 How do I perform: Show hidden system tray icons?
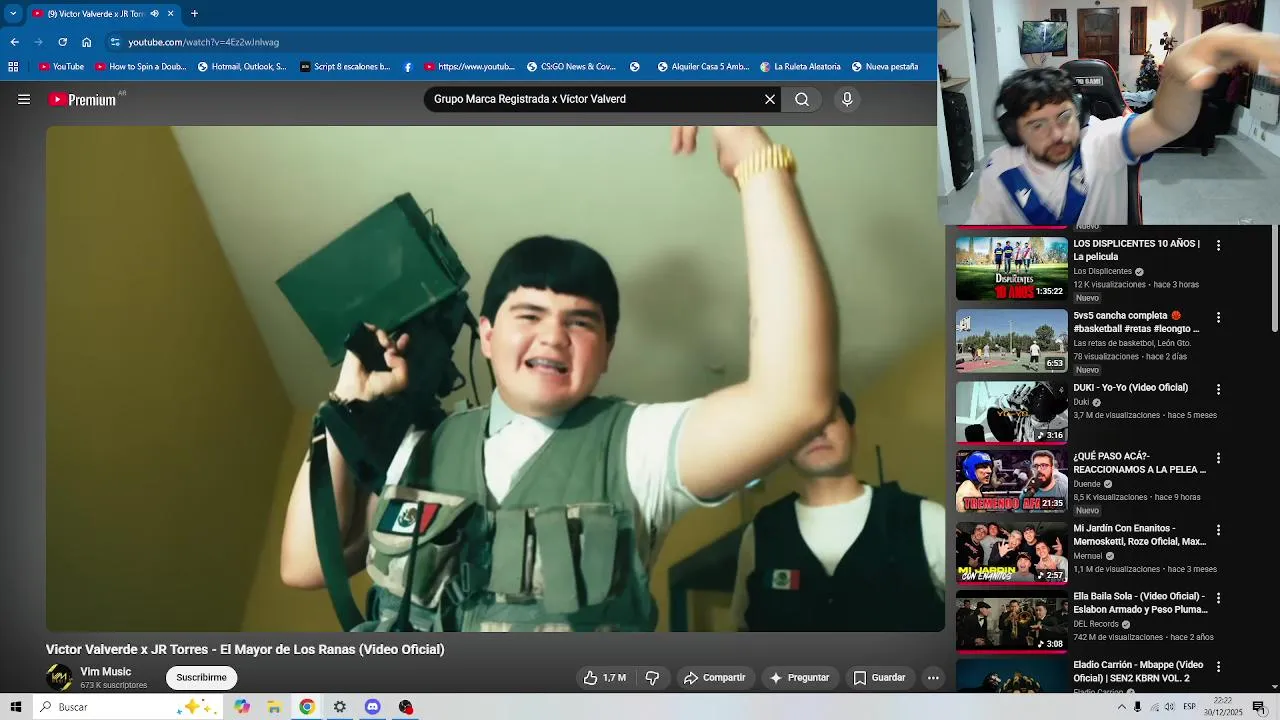[x=1121, y=707]
